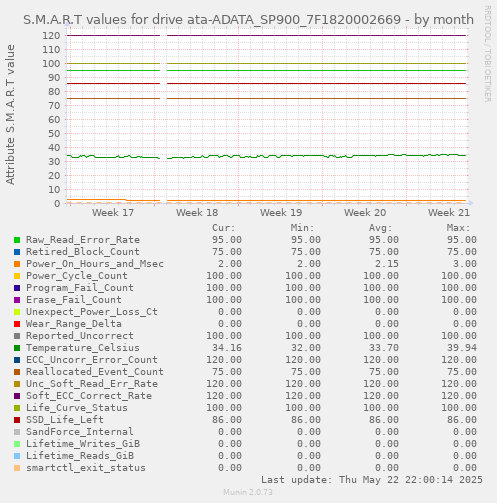This screenshot has height=503, width=497.
Task: Click the Min: column header
Action: 302,228
